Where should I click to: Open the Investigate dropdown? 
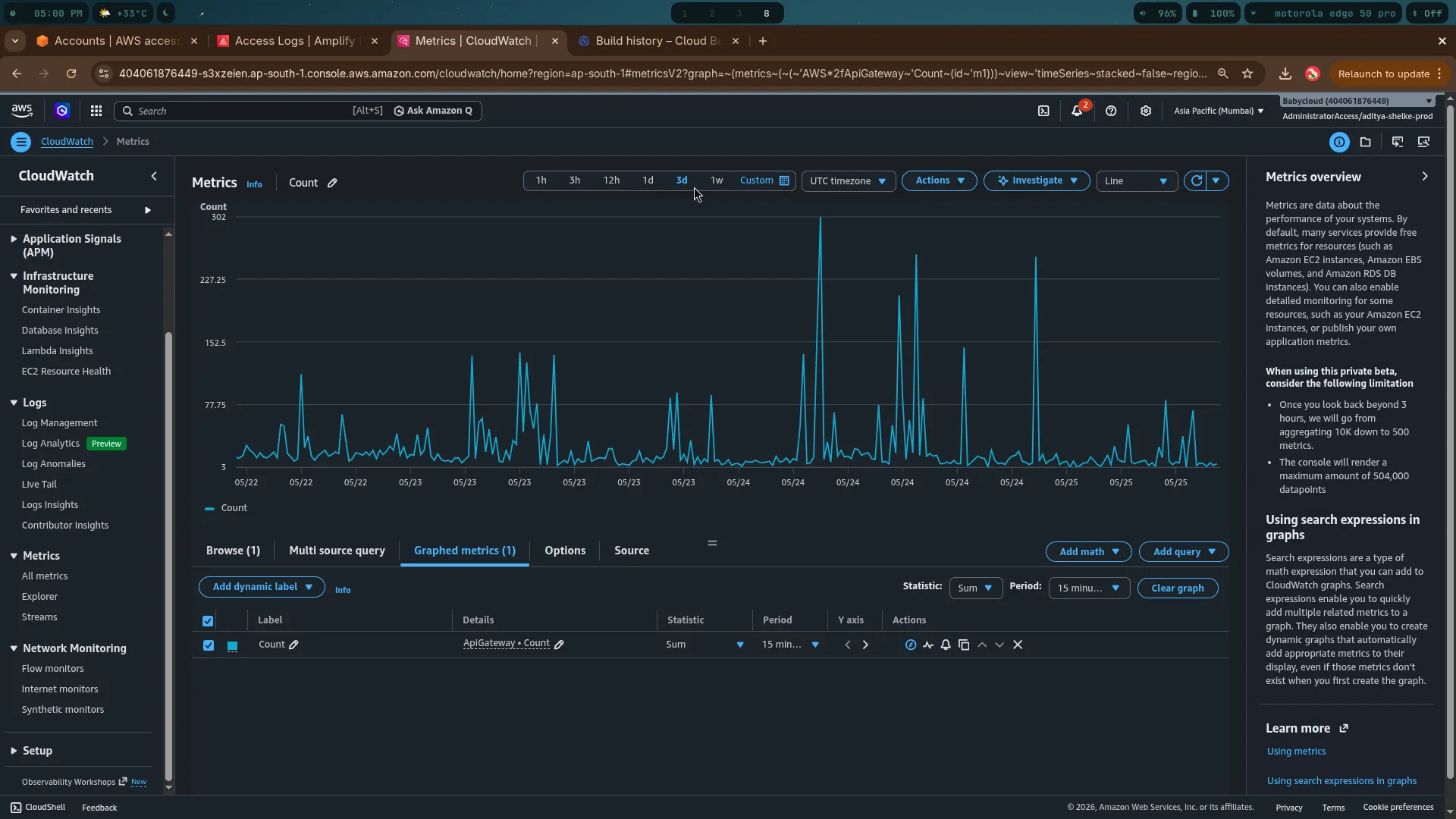[1037, 180]
